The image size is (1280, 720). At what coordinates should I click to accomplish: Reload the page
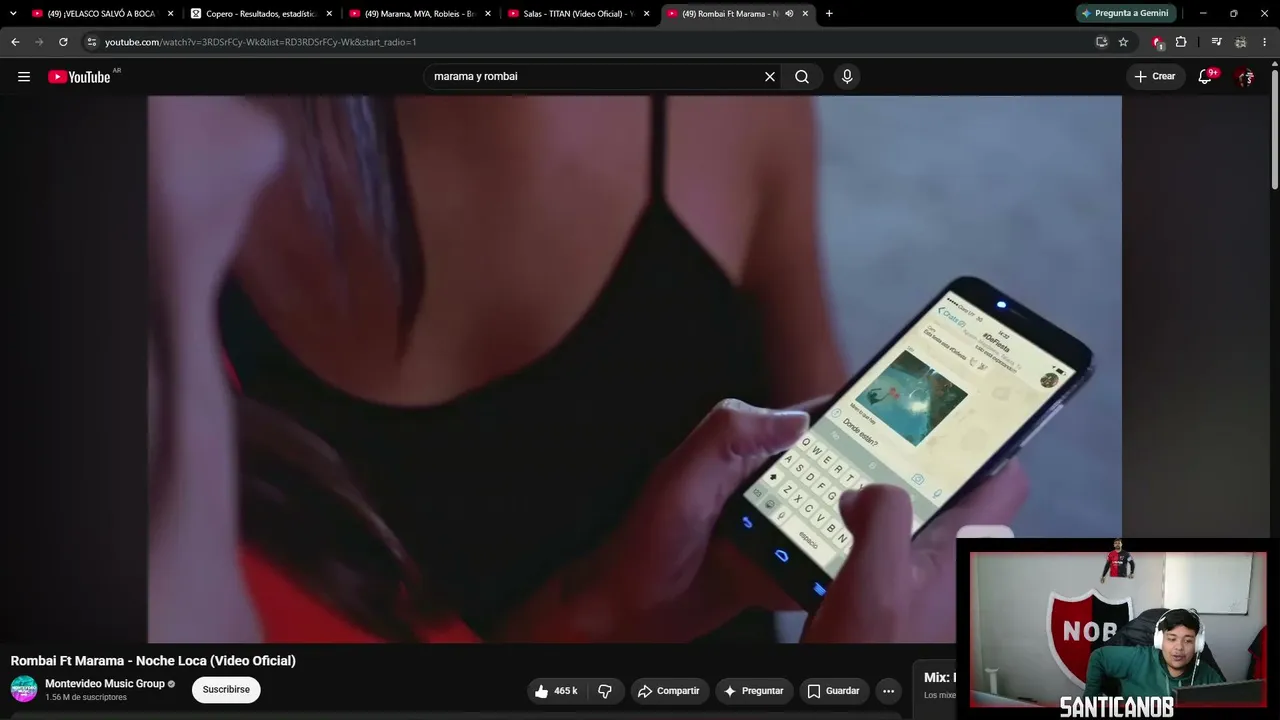click(x=63, y=42)
